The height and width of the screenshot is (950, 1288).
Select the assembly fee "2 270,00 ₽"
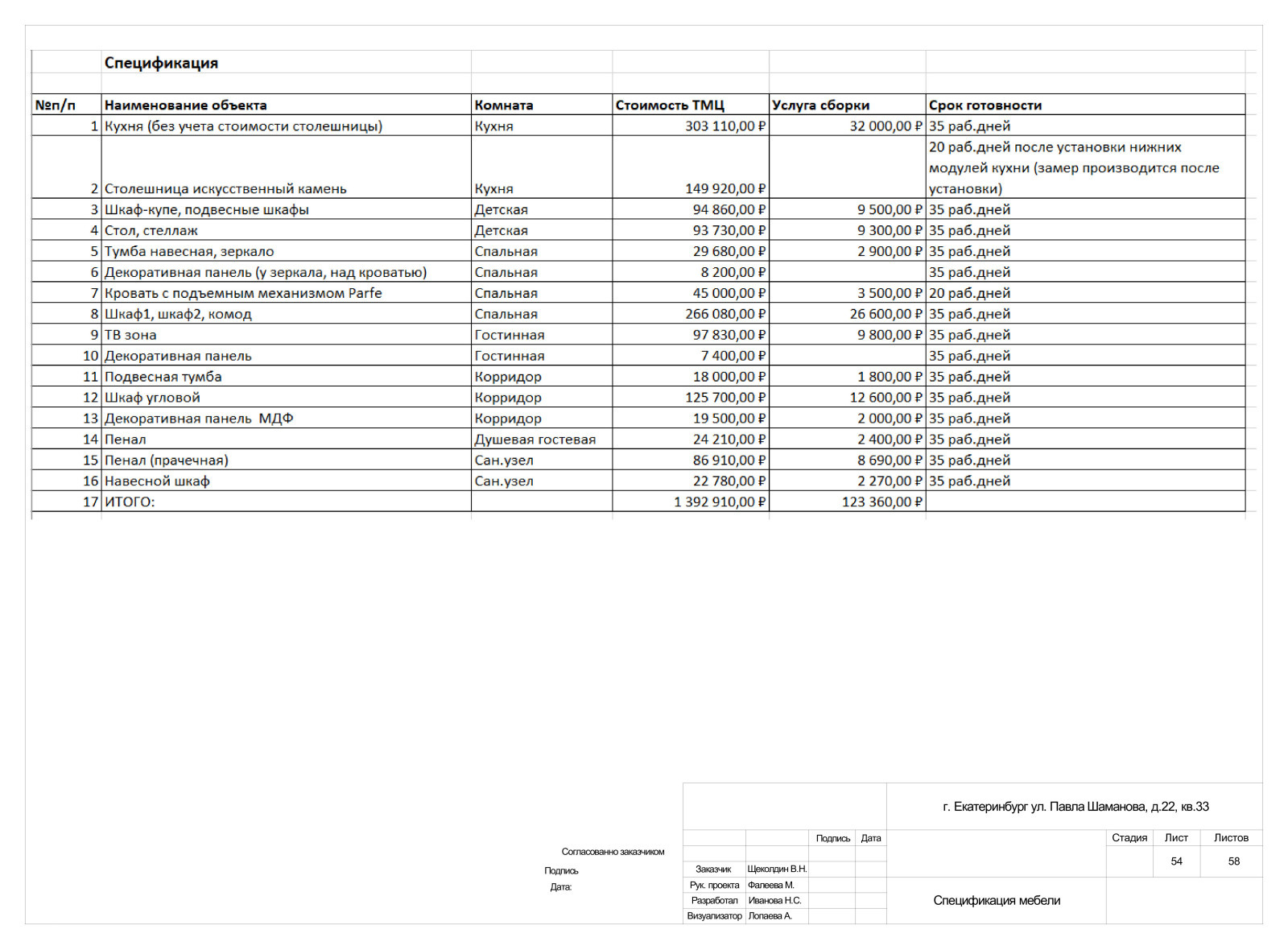(890, 481)
